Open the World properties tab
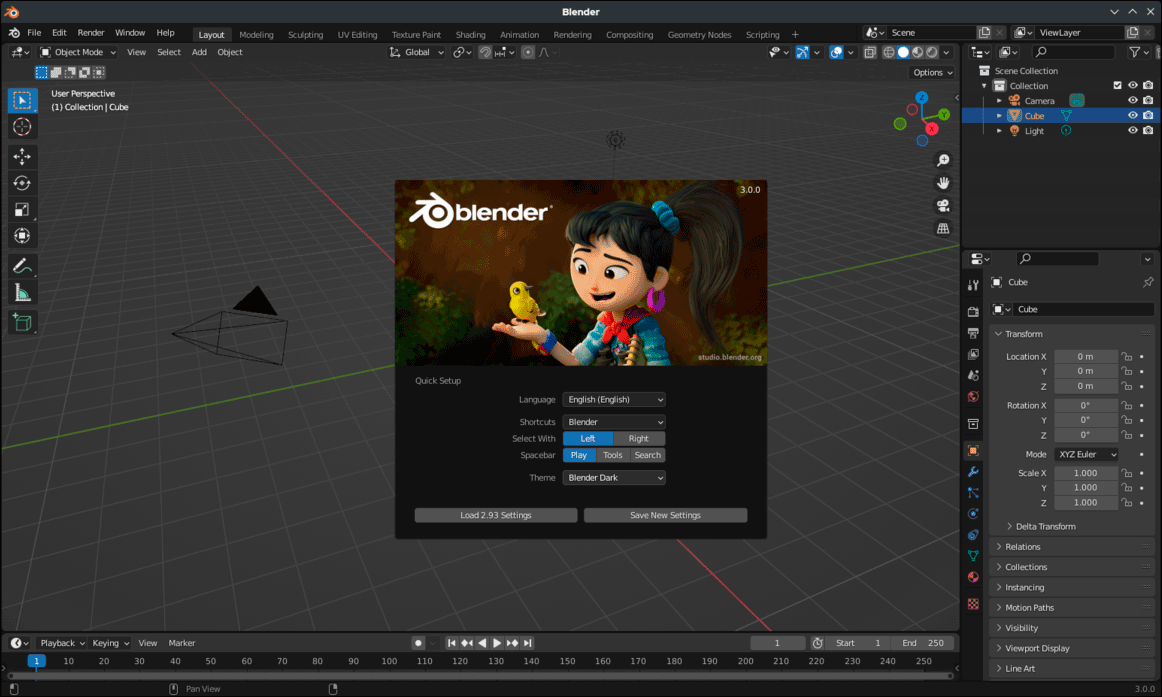This screenshot has height=697, width=1162. (972, 396)
